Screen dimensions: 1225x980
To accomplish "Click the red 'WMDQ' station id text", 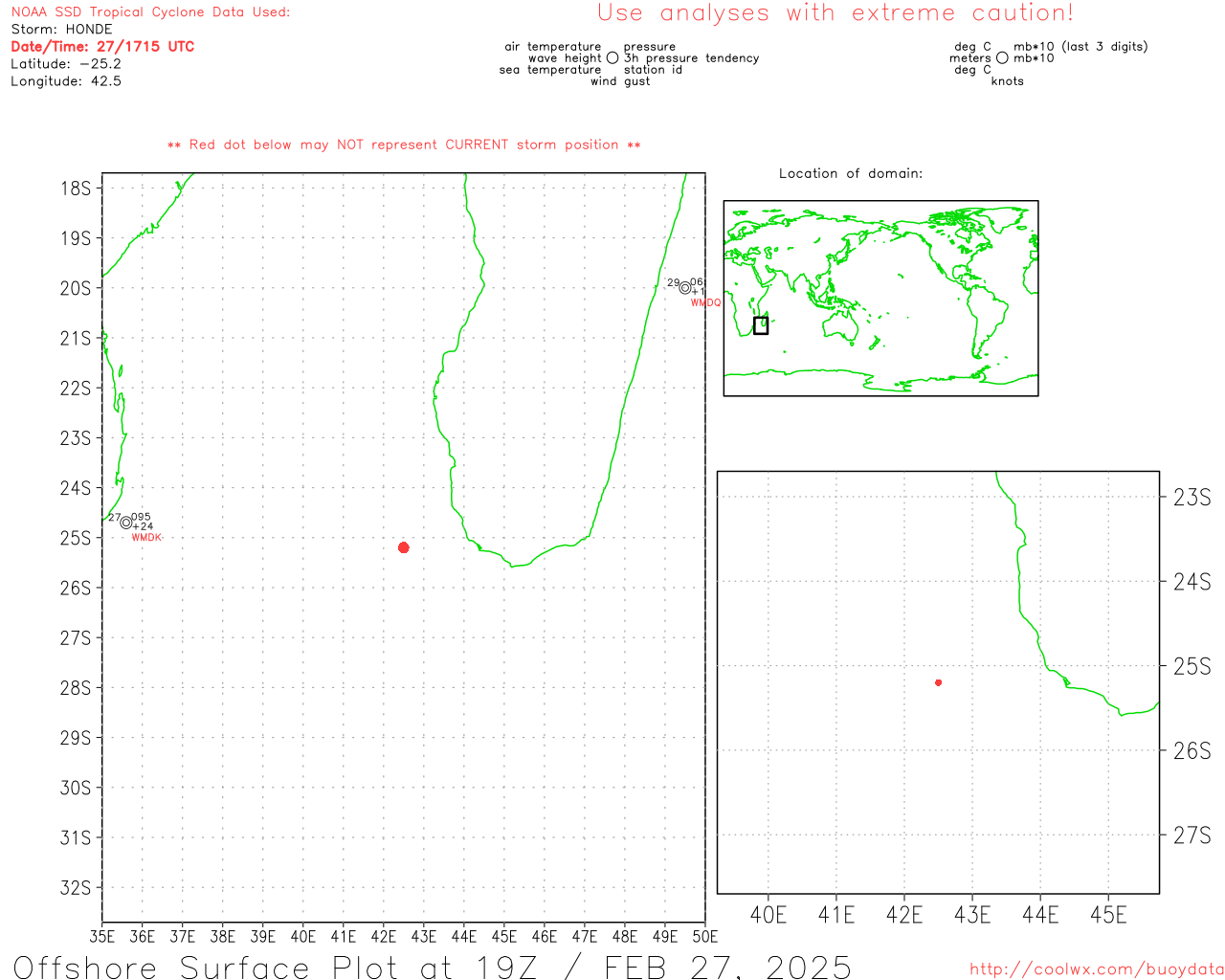I will (706, 302).
